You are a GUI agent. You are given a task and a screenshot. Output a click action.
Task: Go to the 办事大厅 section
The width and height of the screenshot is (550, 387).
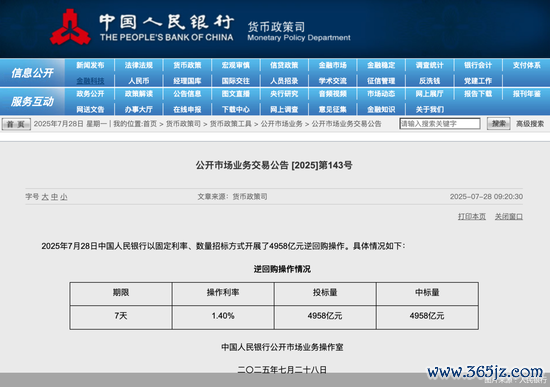(x=139, y=109)
